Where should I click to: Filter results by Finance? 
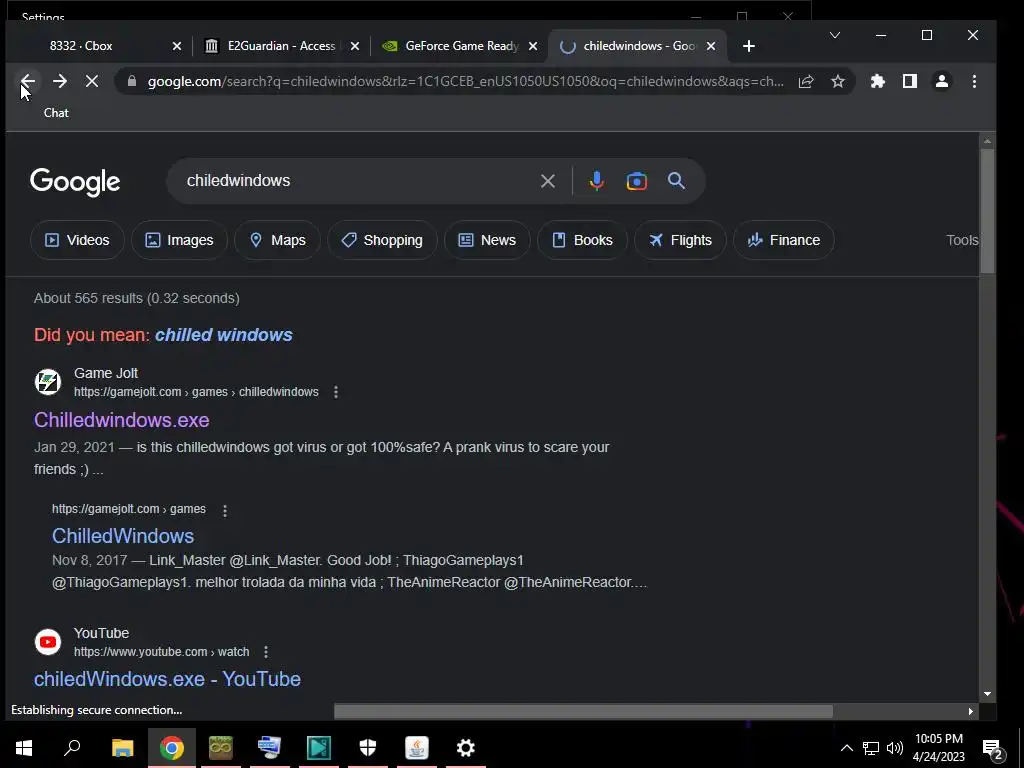(x=784, y=240)
